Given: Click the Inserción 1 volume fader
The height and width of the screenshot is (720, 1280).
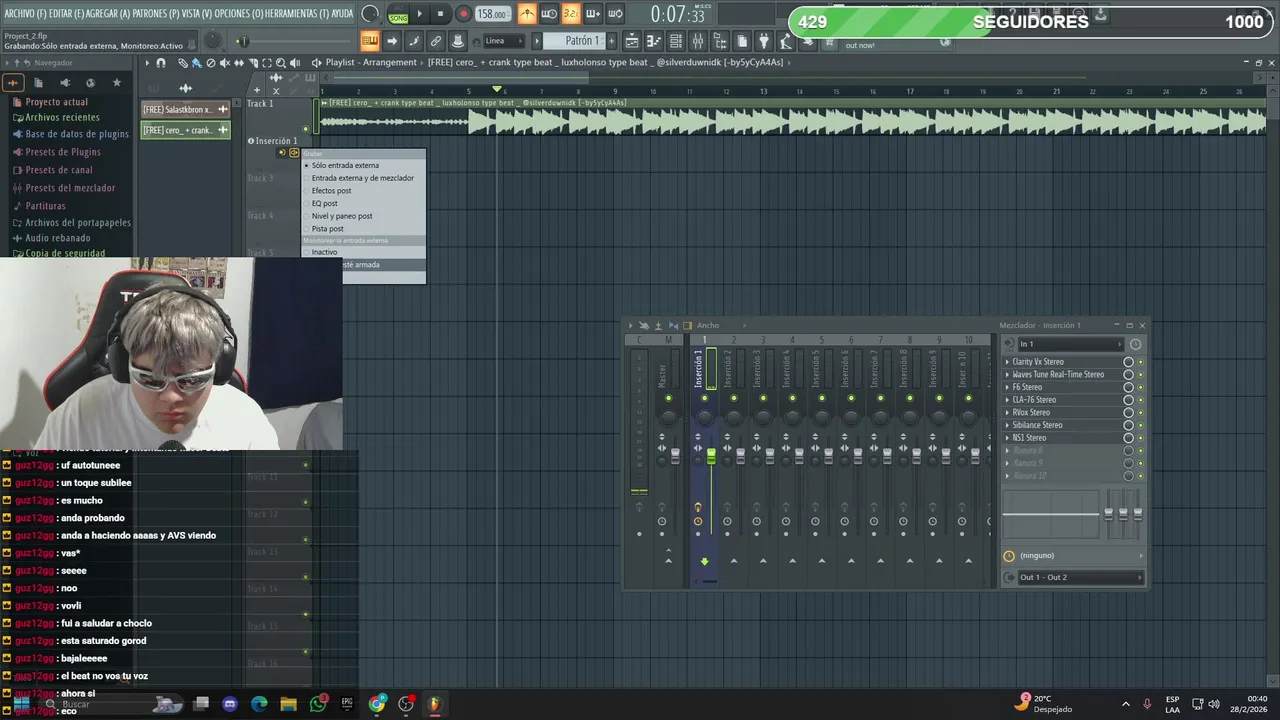Looking at the screenshot, I should [x=711, y=456].
